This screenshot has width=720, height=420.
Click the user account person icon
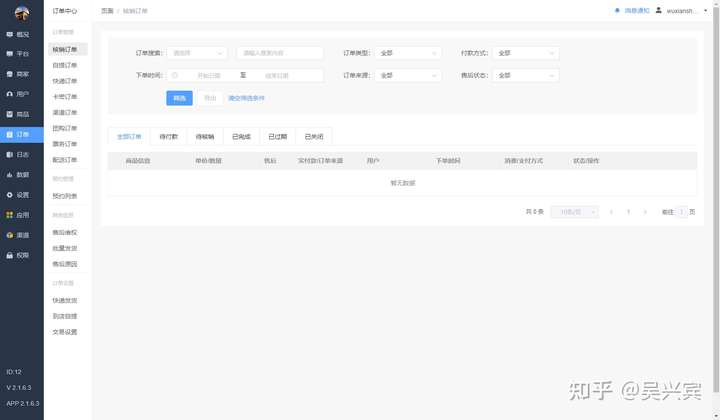658,11
